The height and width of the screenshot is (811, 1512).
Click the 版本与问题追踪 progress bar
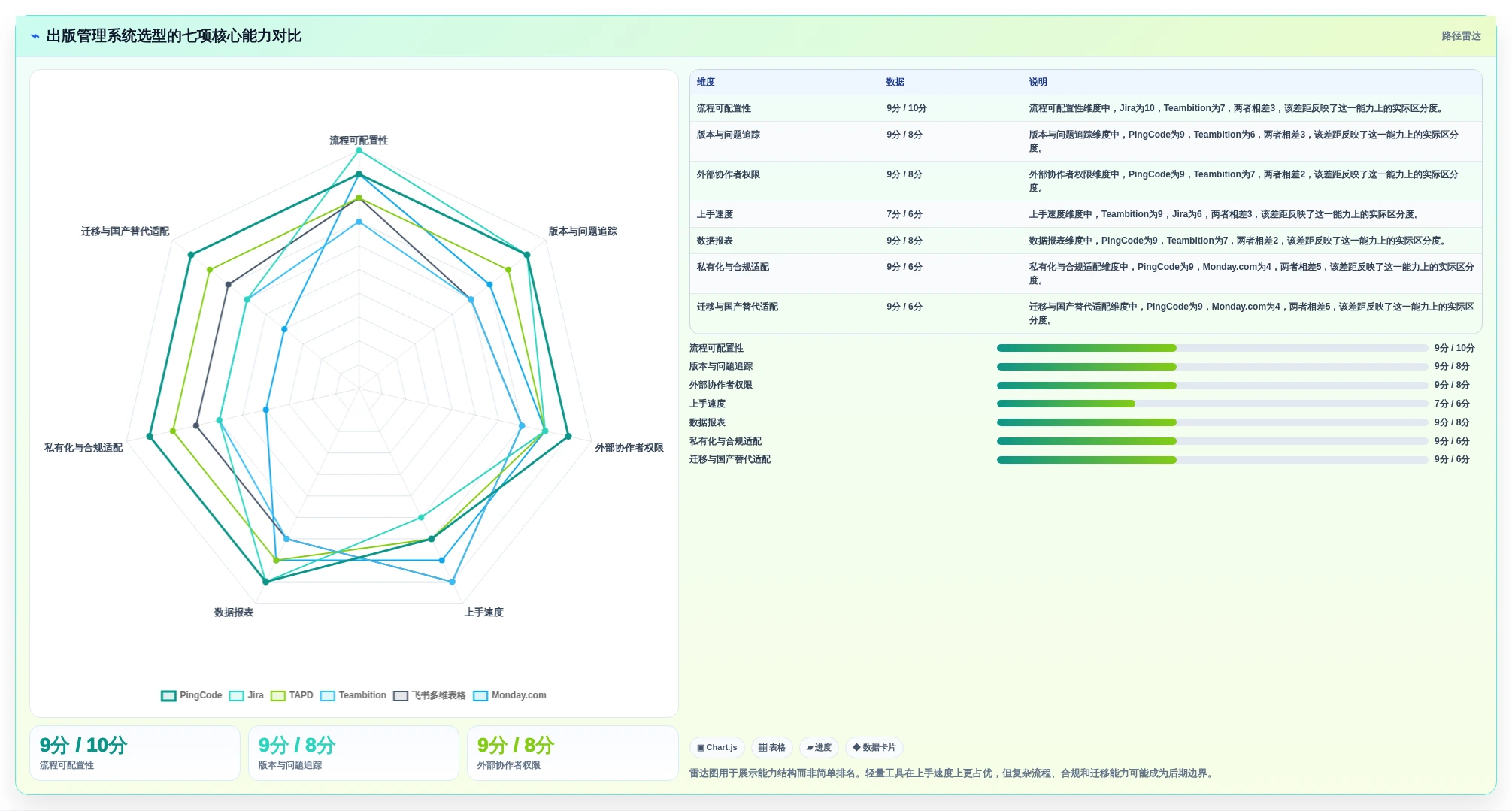coord(1212,367)
